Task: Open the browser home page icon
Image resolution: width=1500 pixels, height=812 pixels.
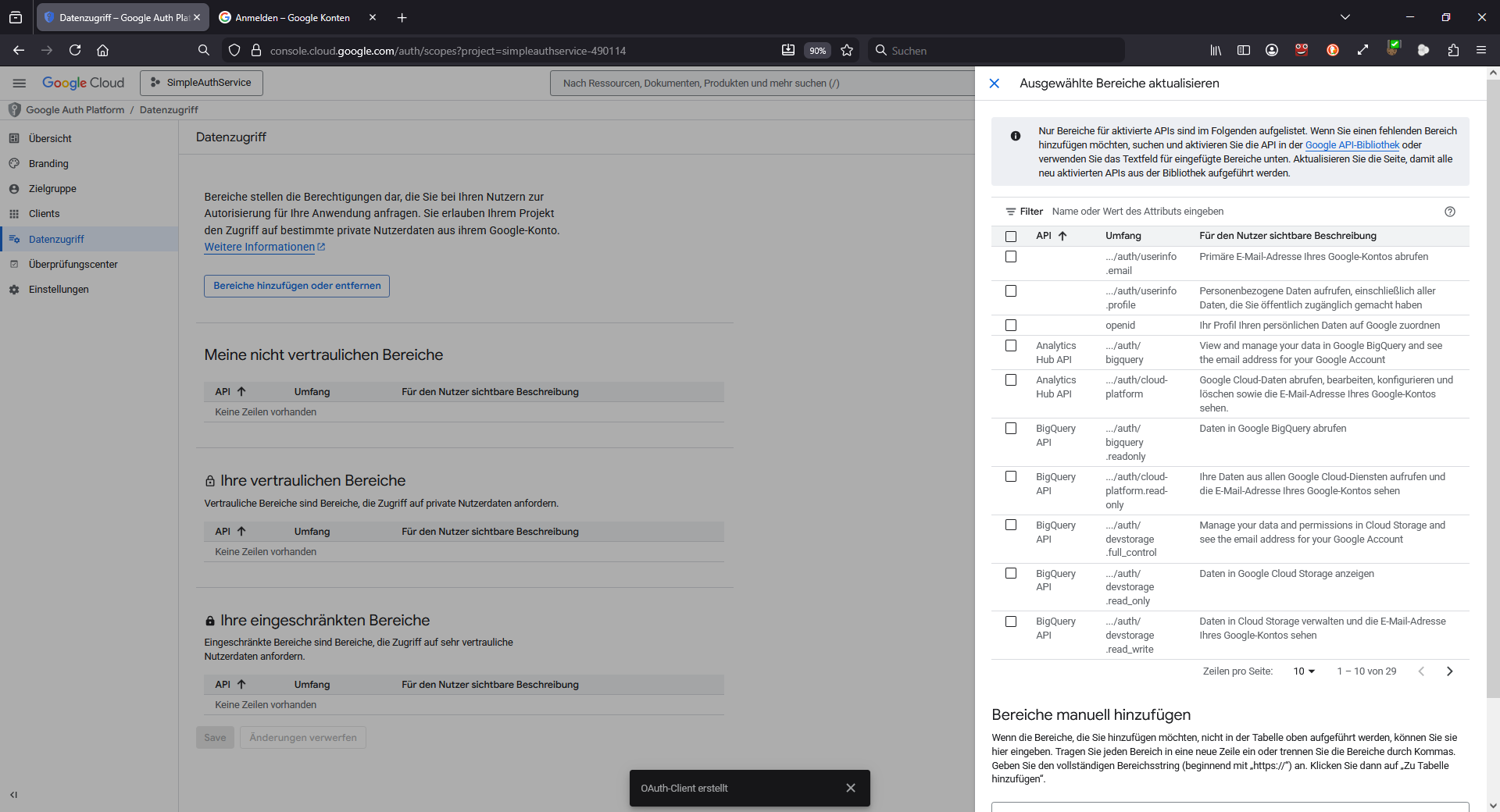Action: tap(102, 50)
